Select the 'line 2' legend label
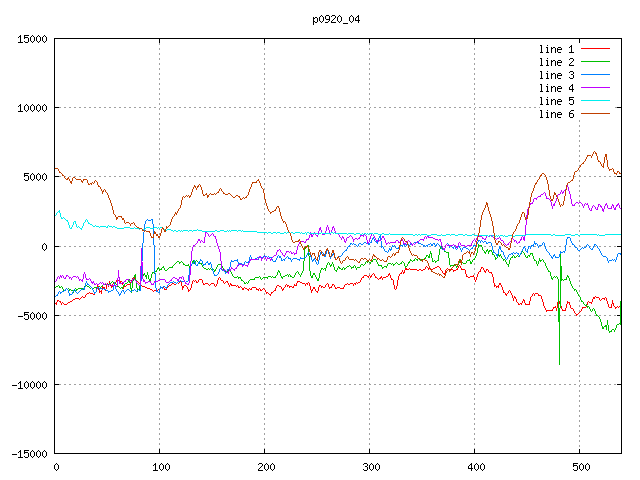 point(556,62)
